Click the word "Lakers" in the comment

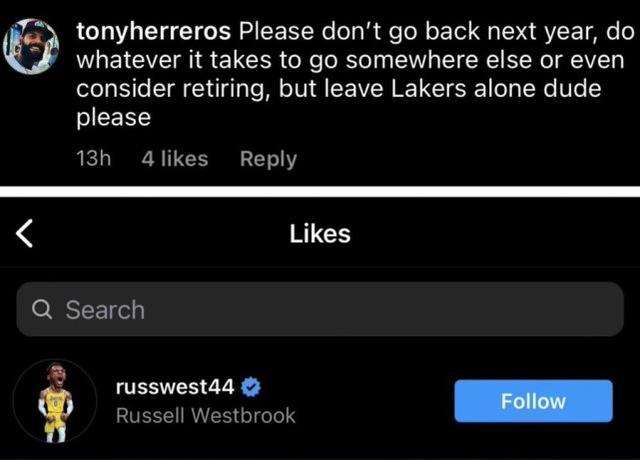(x=429, y=89)
